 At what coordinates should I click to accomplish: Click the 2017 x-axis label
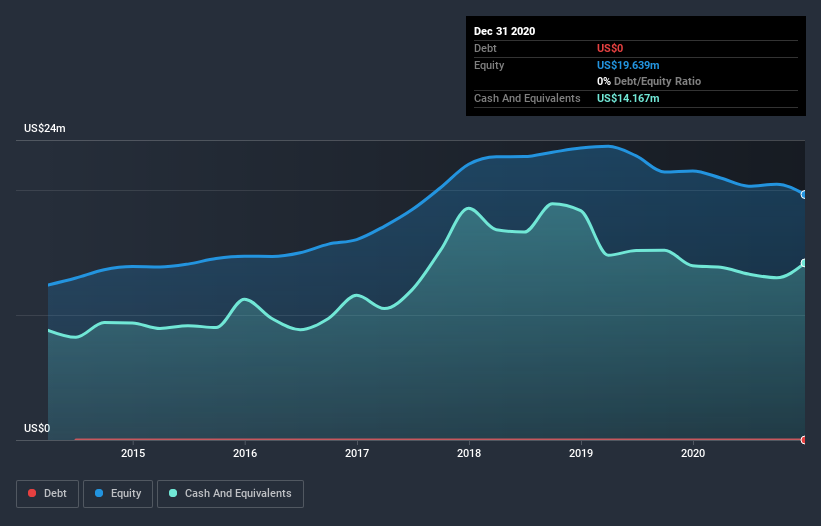tap(357, 453)
